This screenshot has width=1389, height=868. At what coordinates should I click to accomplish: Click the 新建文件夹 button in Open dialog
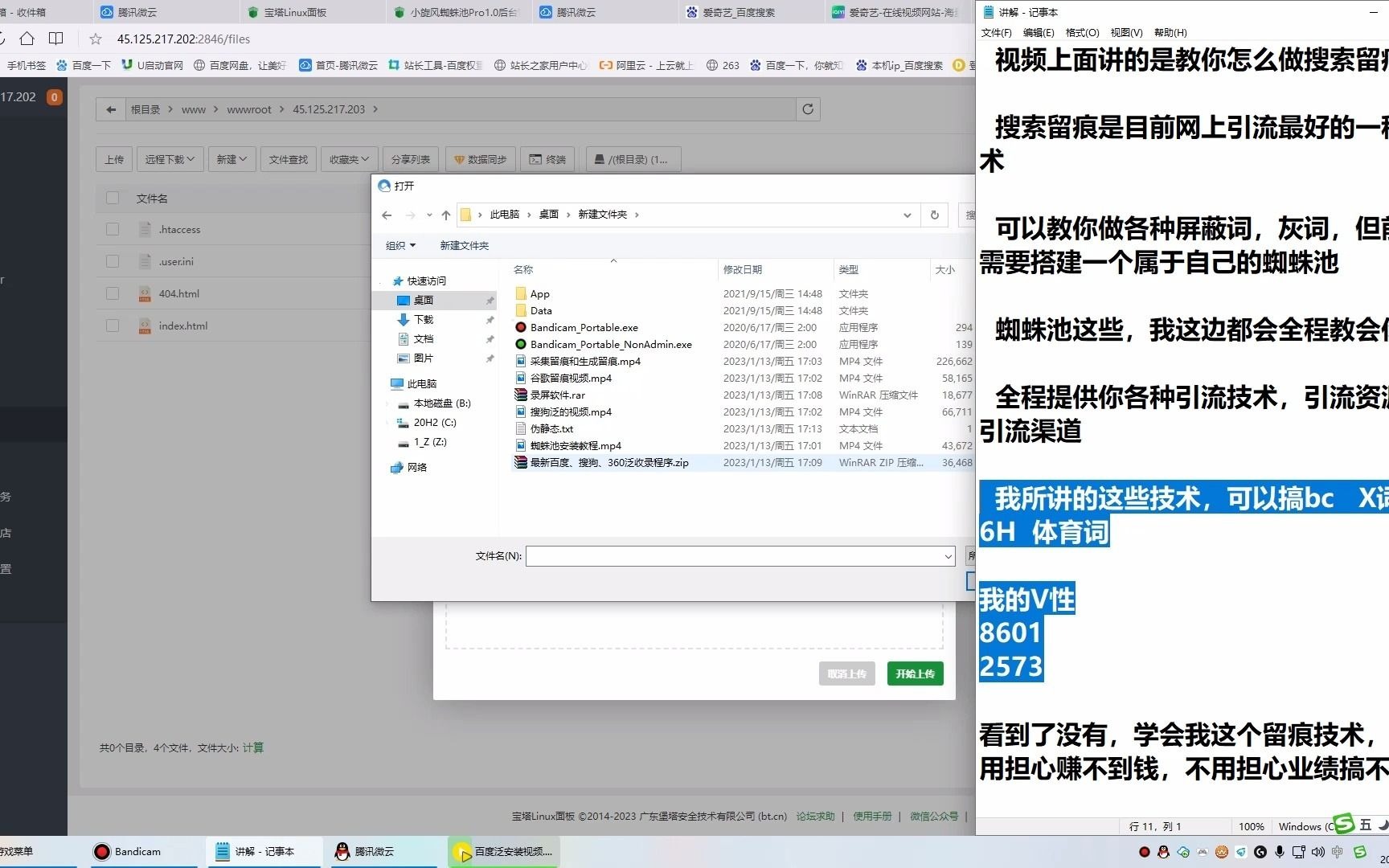tap(464, 245)
